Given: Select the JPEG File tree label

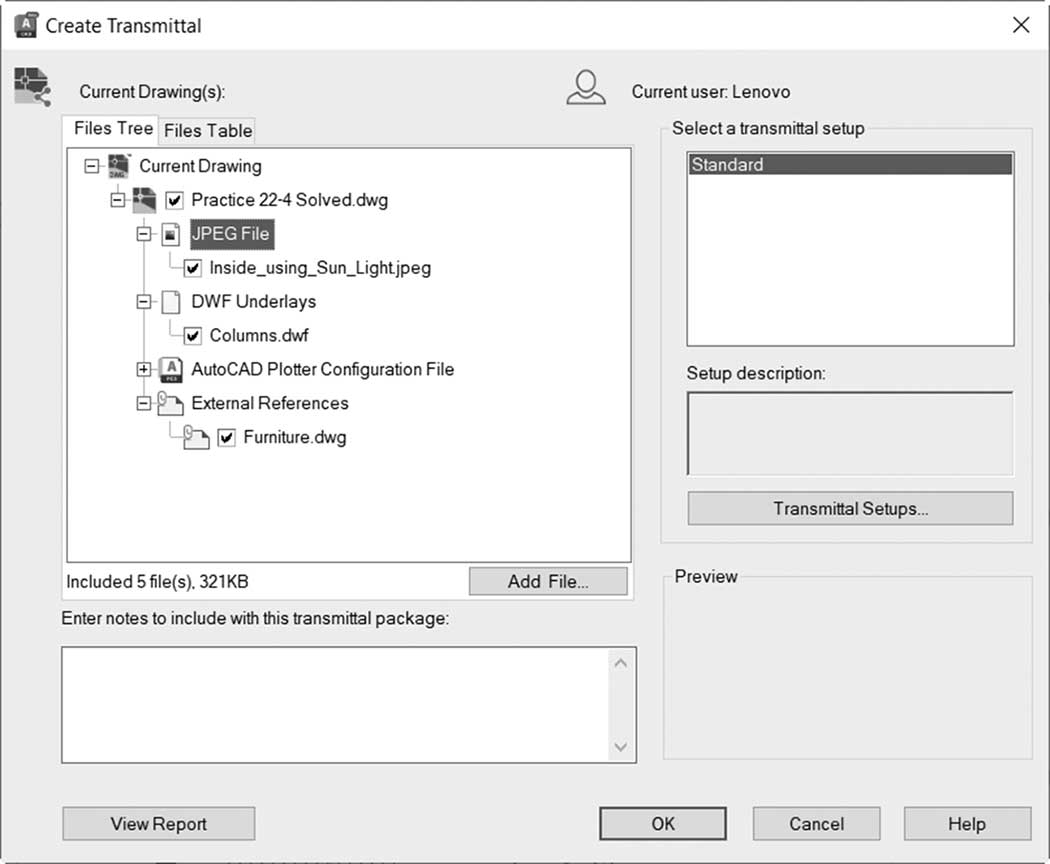Looking at the screenshot, I should click(x=231, y=234).
